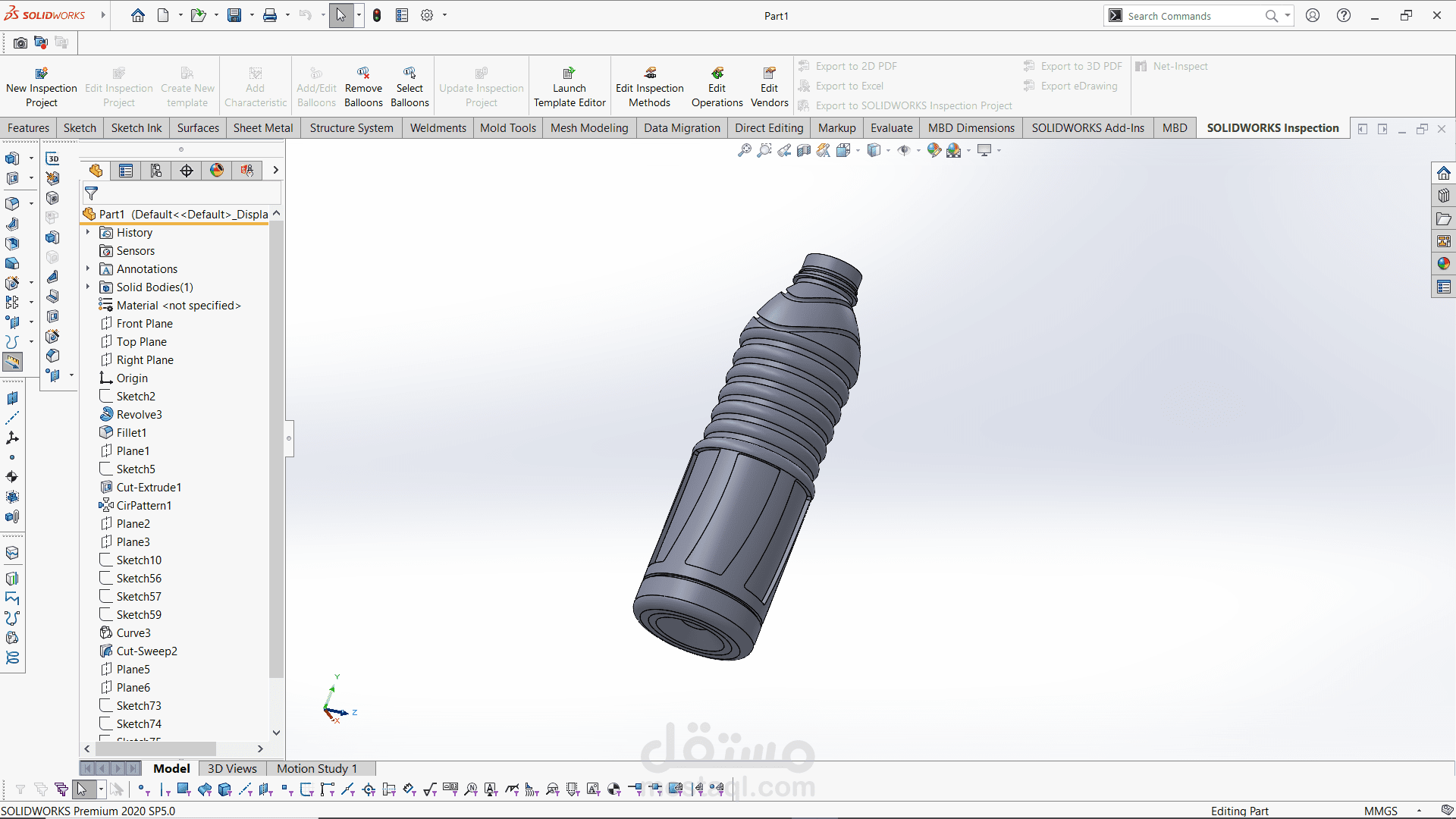Click the Open folder icon
The height and width of the screenshot is (819, 1456).
tap(198, 15)
